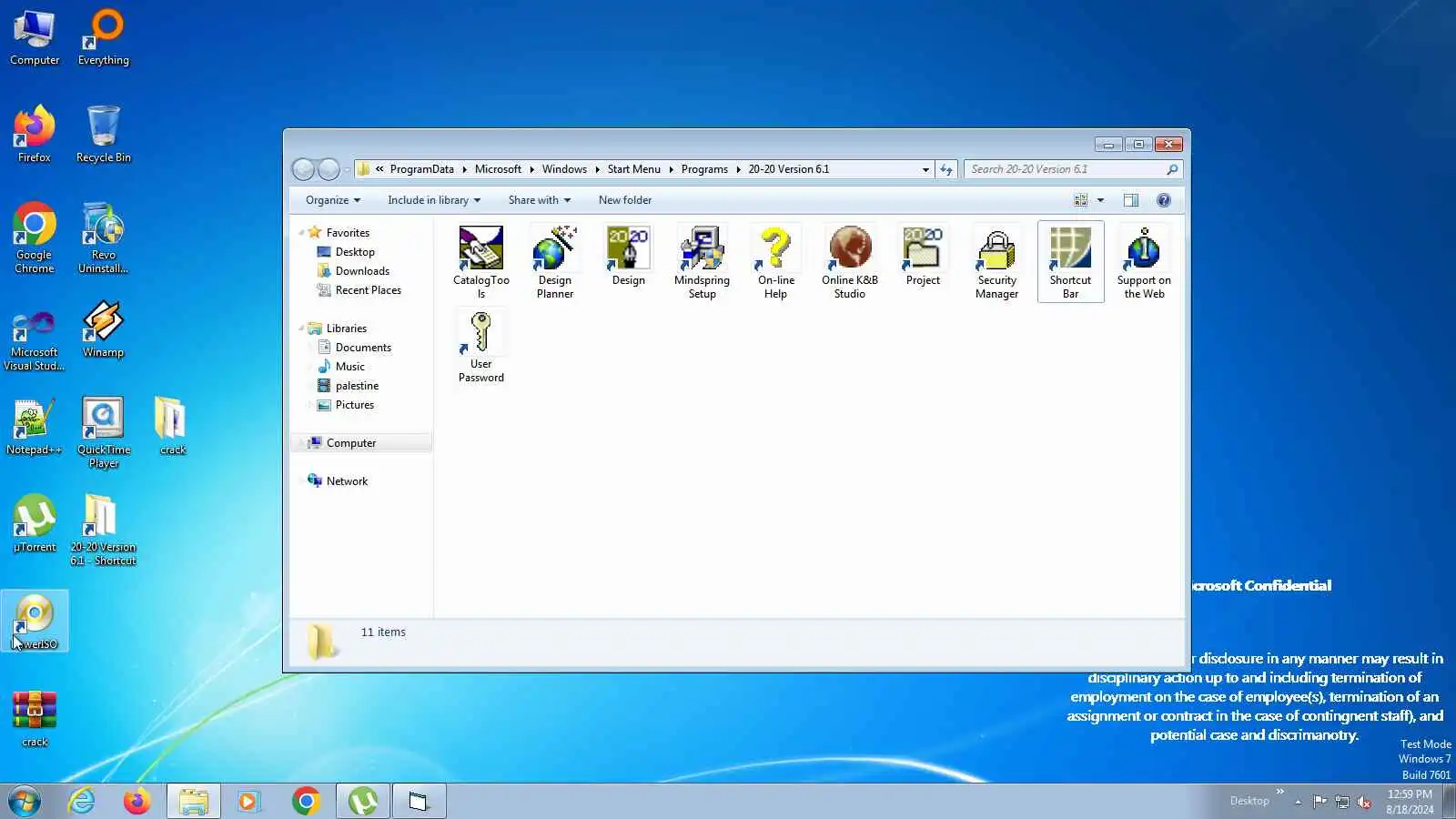Select the Online K&B Studio shortcut

pyautogui.click(x=850, y=261)
